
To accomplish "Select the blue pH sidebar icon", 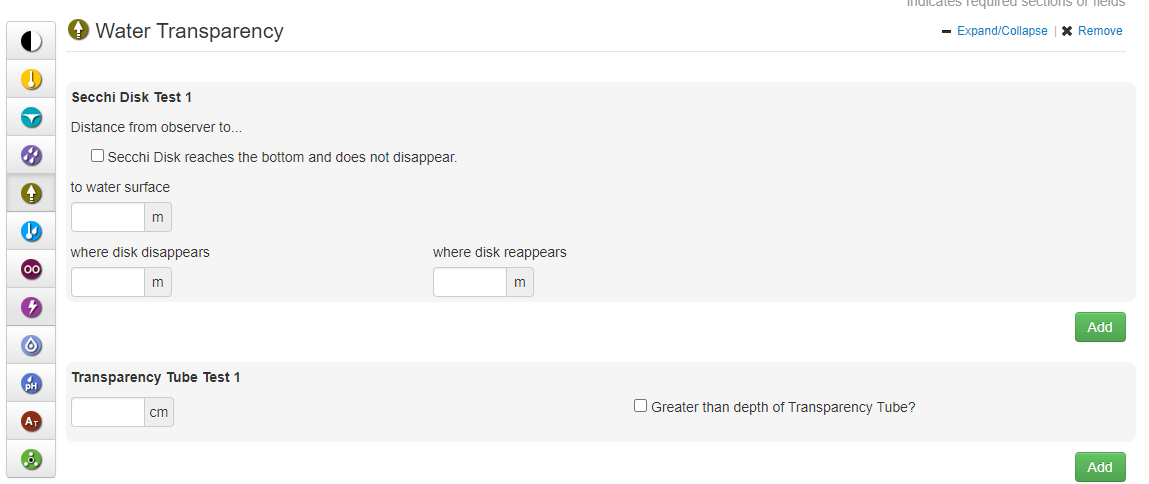I will [31, 383].
